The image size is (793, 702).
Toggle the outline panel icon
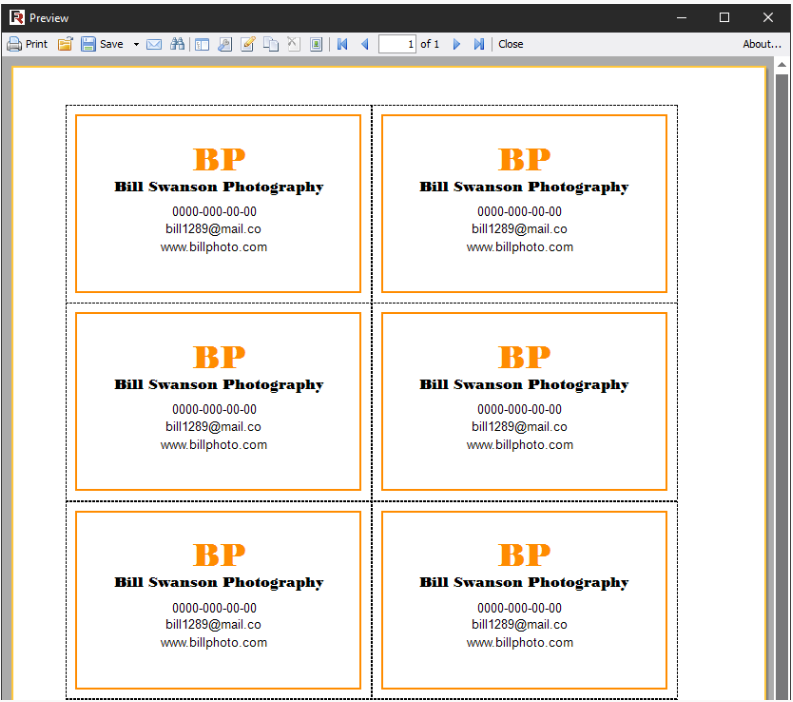point(202,45)
